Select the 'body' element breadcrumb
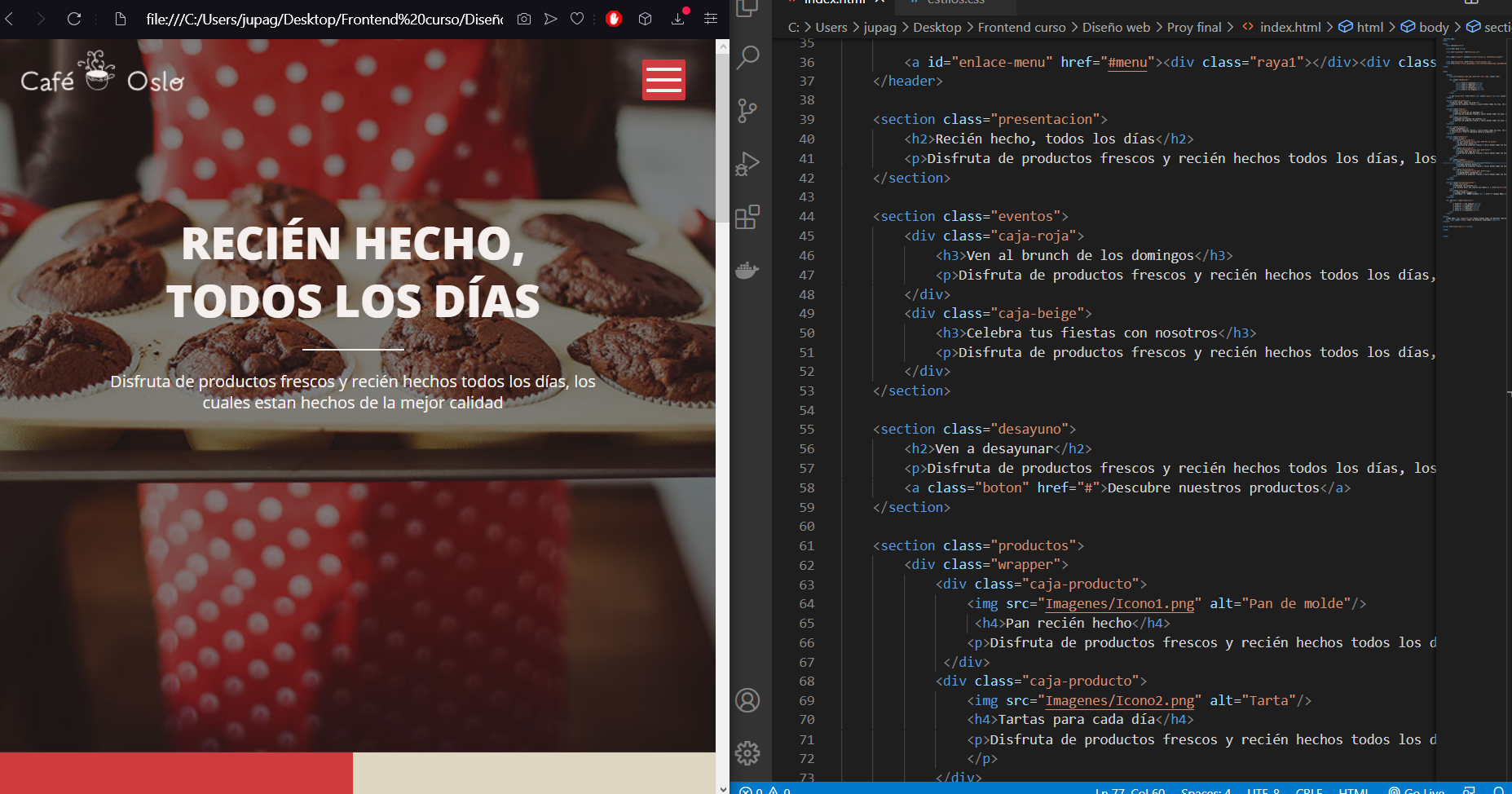This screenshot has width=1512, height=794. (x=1425, y=27)
